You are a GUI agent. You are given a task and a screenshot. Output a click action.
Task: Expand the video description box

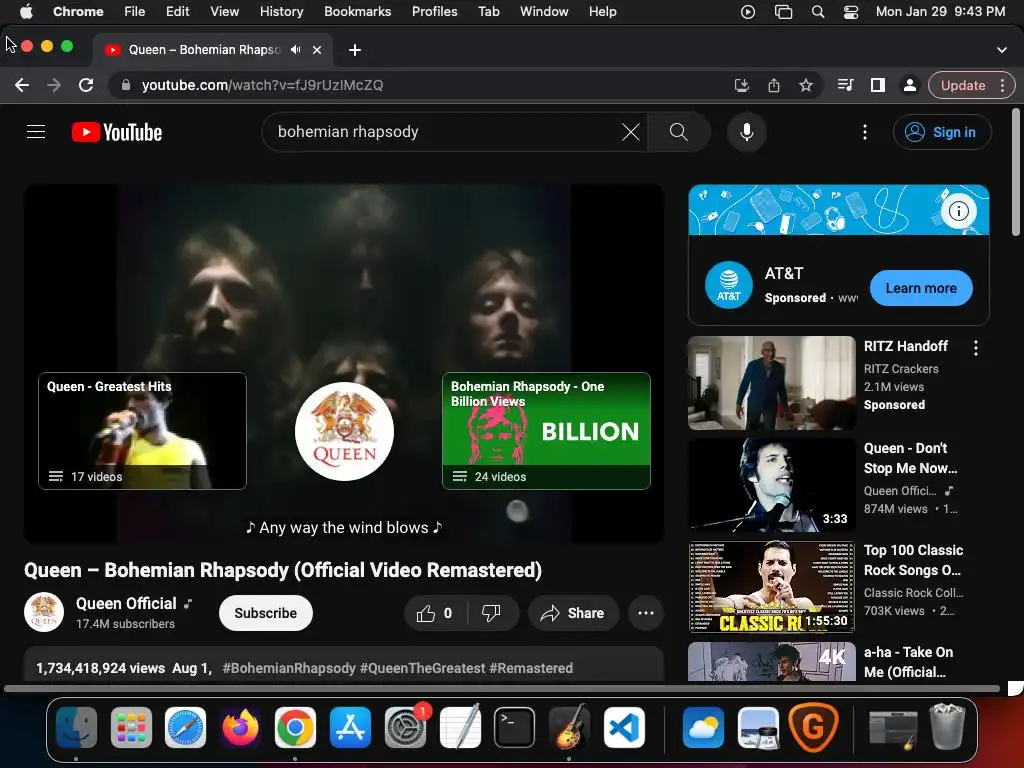[344, 664]
